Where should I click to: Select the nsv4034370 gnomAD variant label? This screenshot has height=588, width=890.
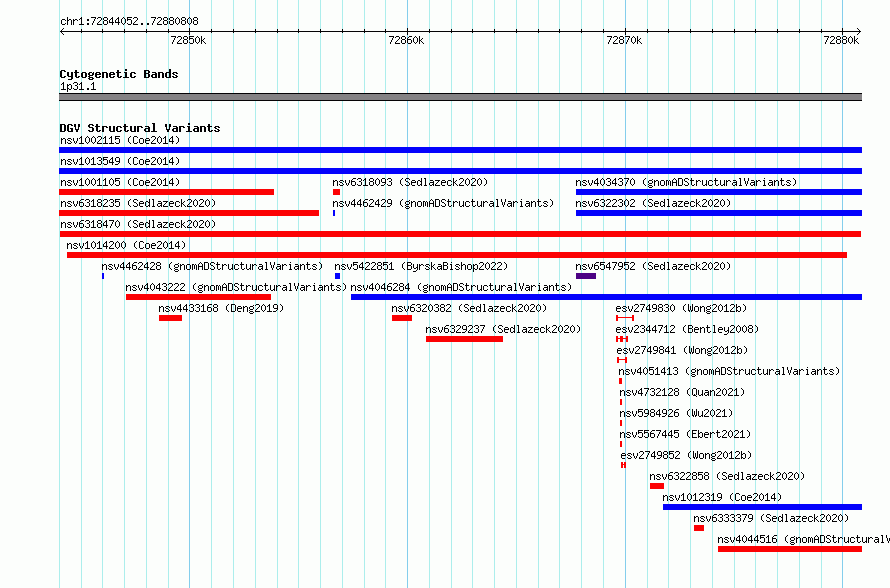[686, 182]
